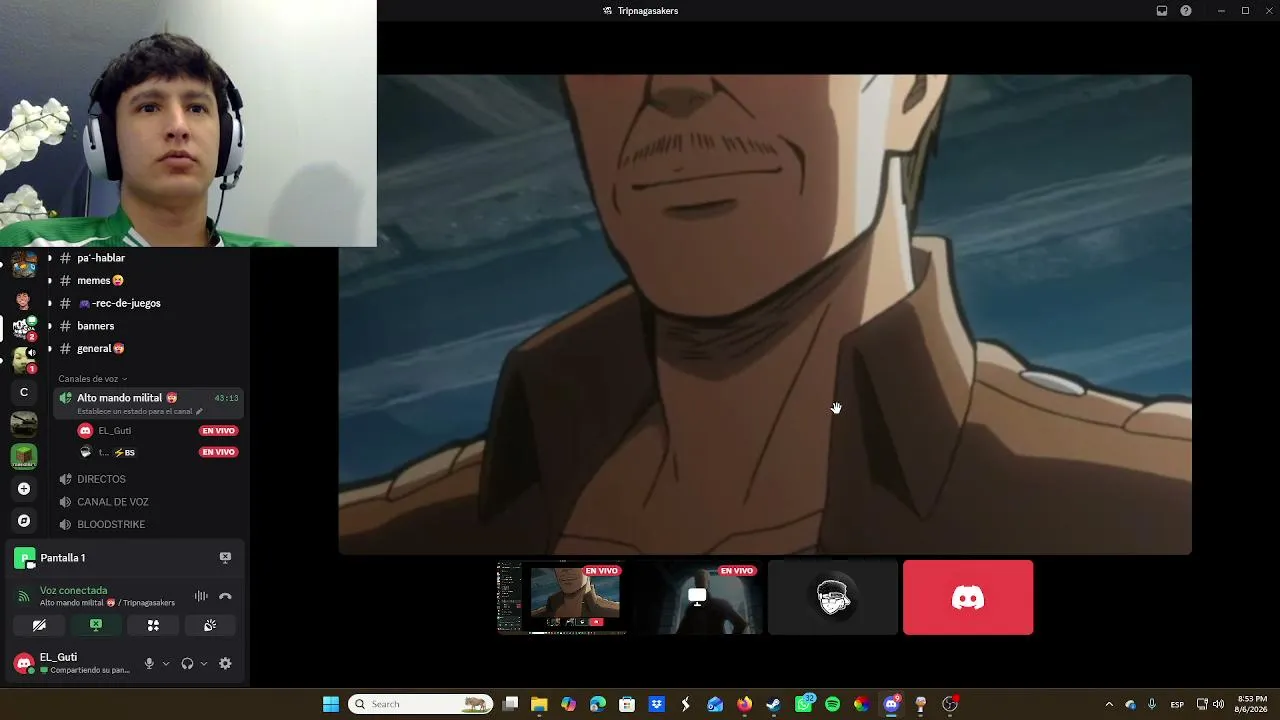Open the Discord inbox icon
This screenshot has height=720, width=1280.
[1162, 11]
